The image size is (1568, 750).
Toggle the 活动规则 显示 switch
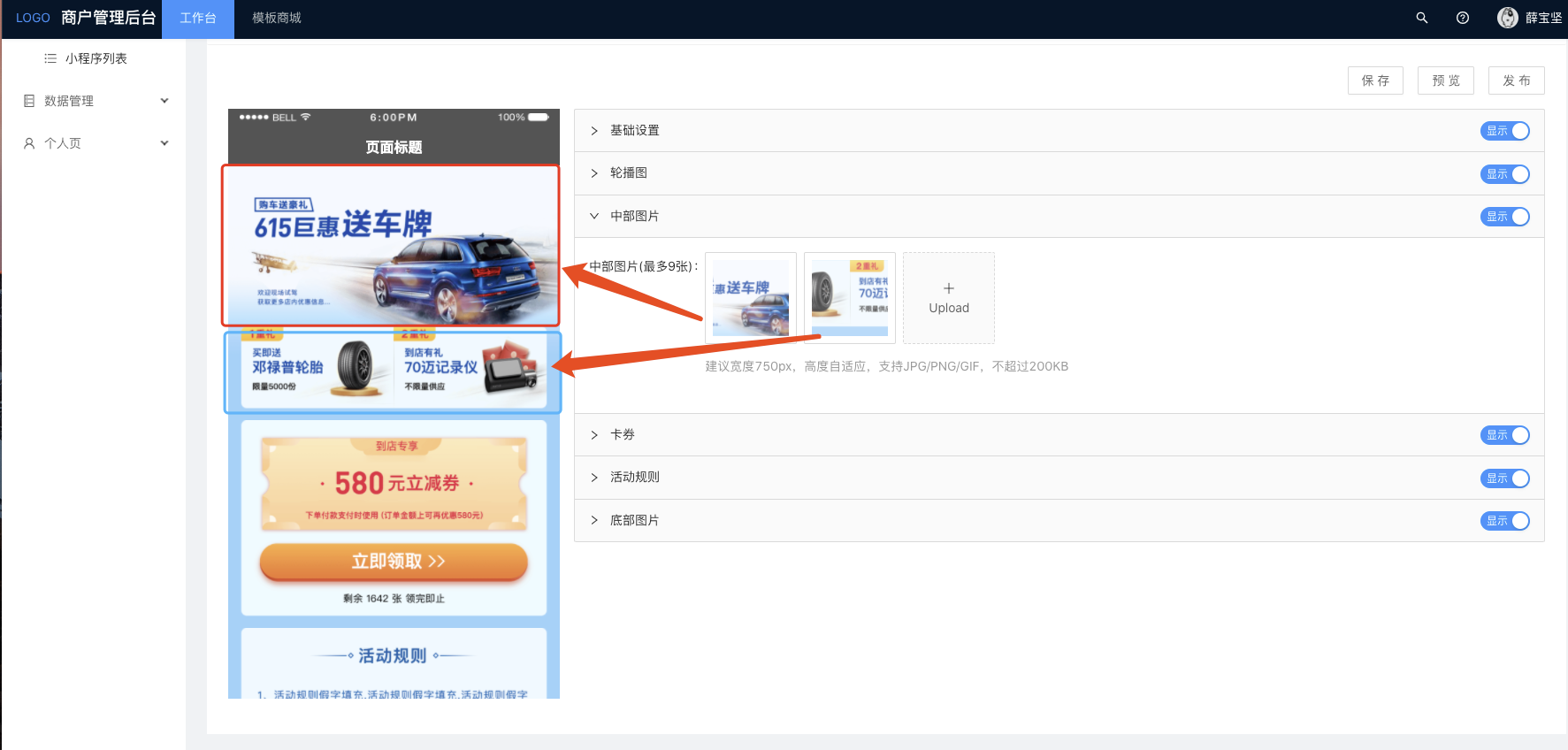1505,478
